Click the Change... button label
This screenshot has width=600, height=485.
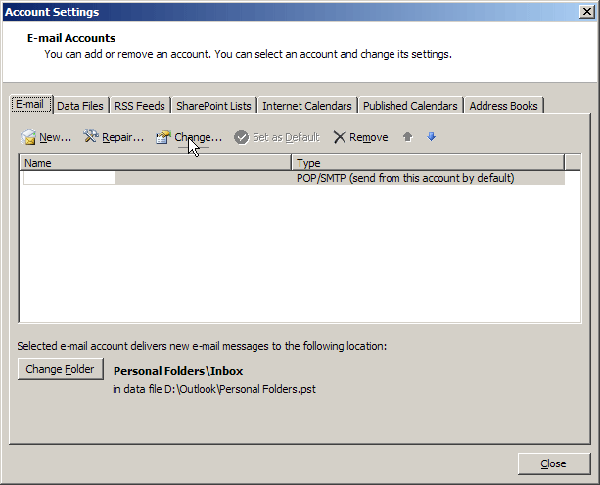coord(198,137)
